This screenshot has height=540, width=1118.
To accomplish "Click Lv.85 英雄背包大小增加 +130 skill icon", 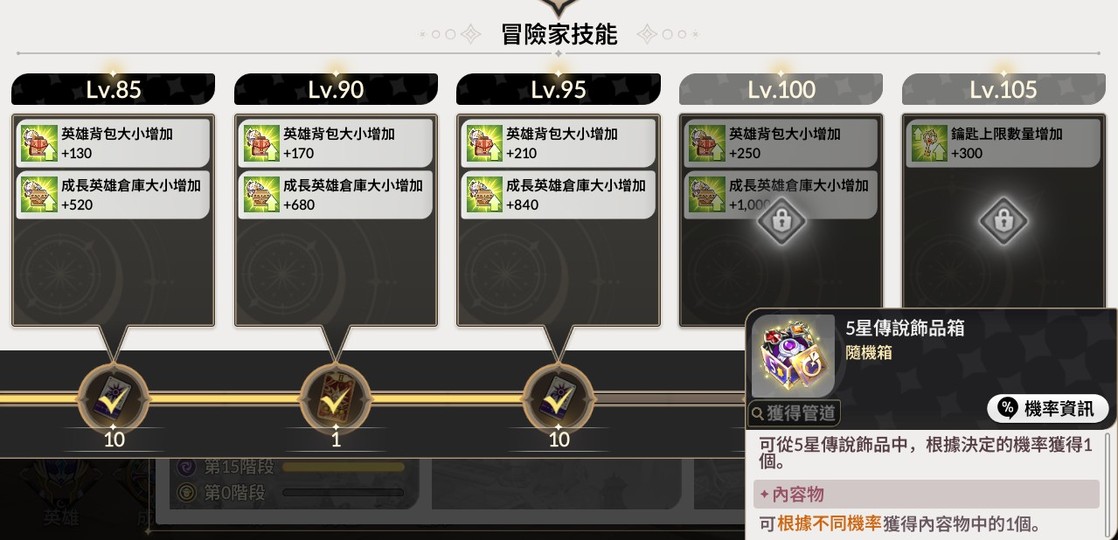I will (x=39, y=143).
